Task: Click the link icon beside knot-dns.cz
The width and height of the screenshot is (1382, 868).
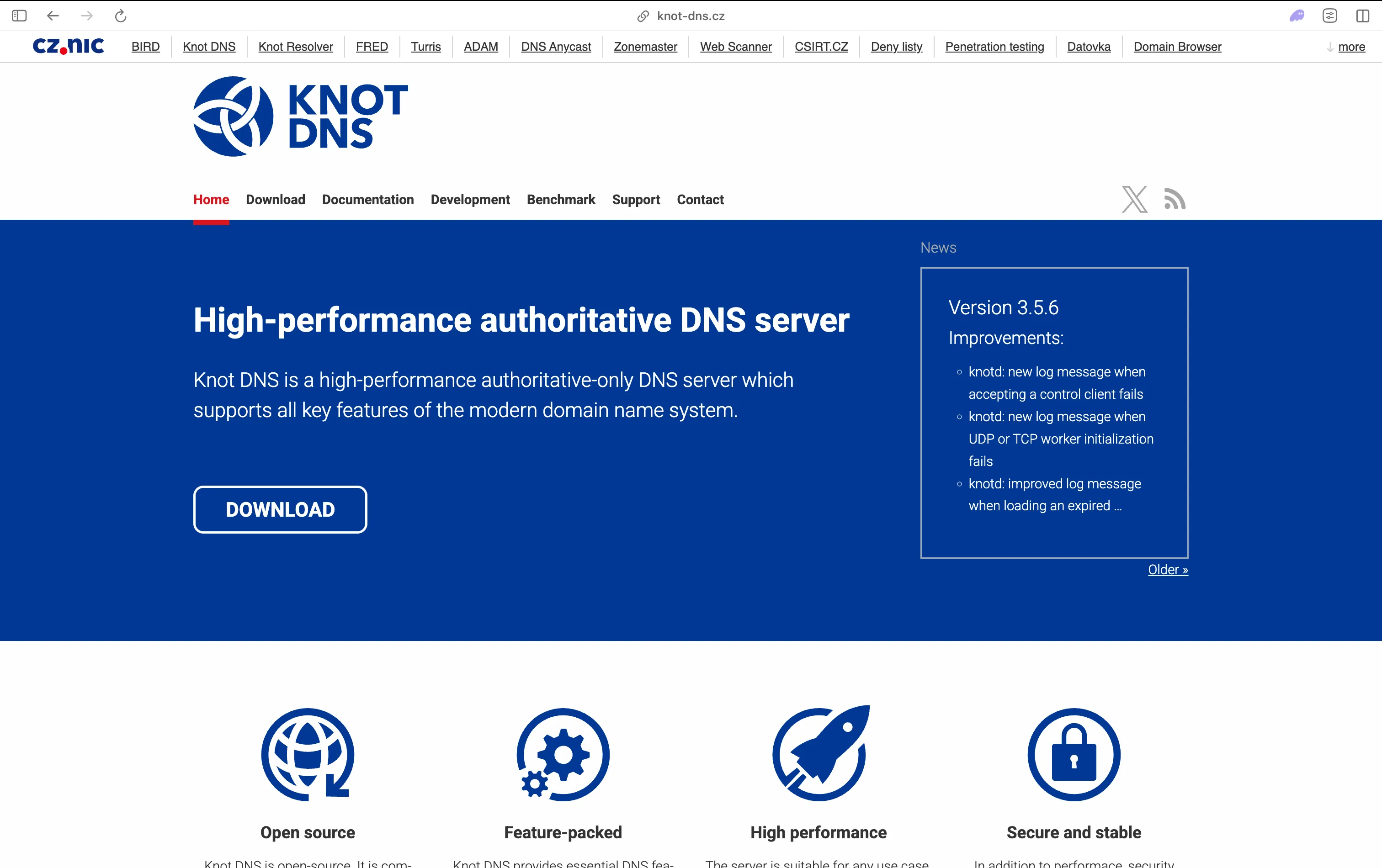Action: [x=643, y=16]
